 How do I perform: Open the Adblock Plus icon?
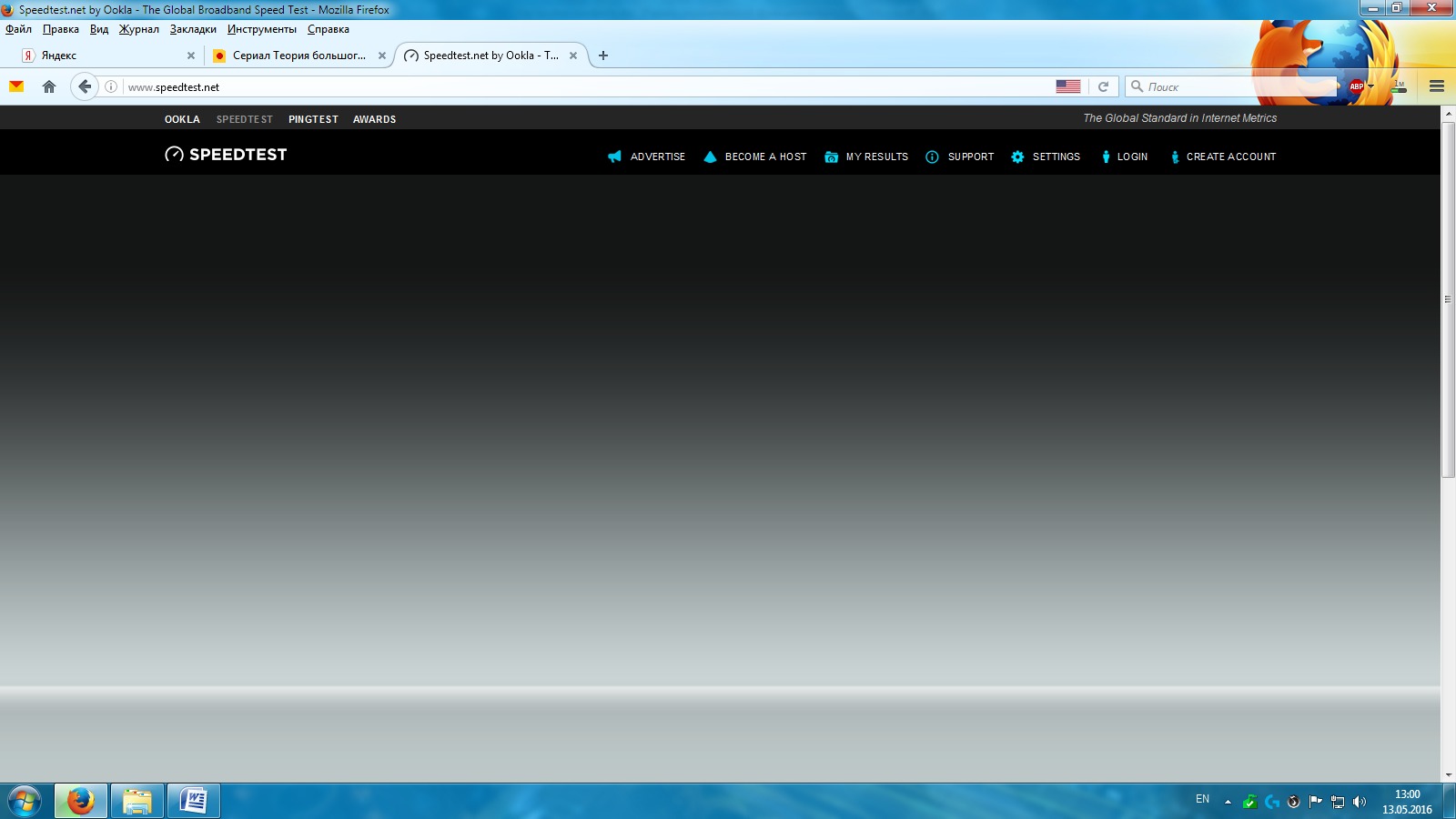coord(1356,86)
